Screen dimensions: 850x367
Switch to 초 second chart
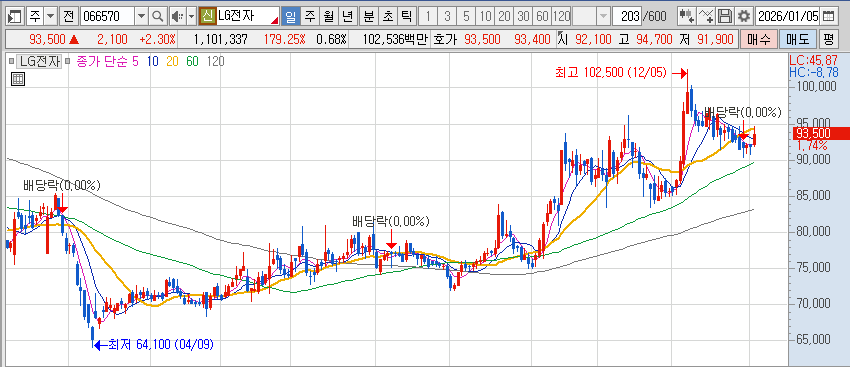(387, 17)
